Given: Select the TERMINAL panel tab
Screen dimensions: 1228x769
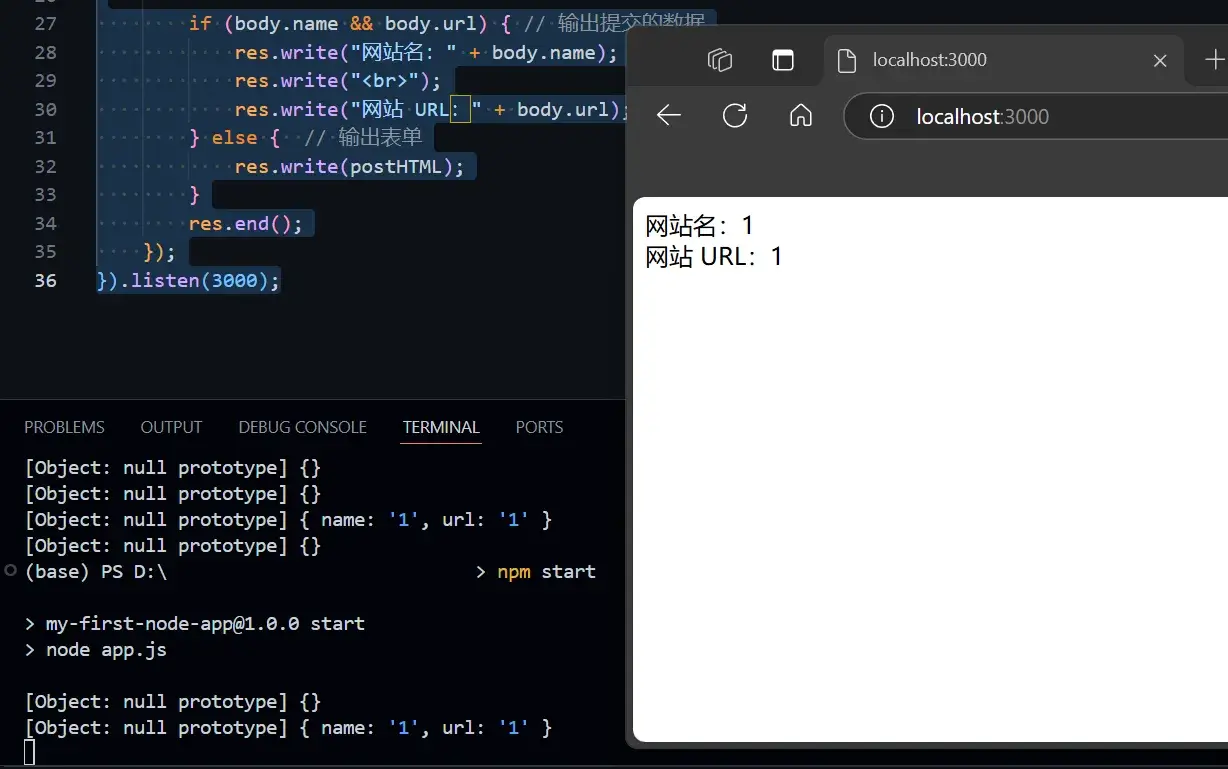Looking at the screenshot, I should click(441, 427).
